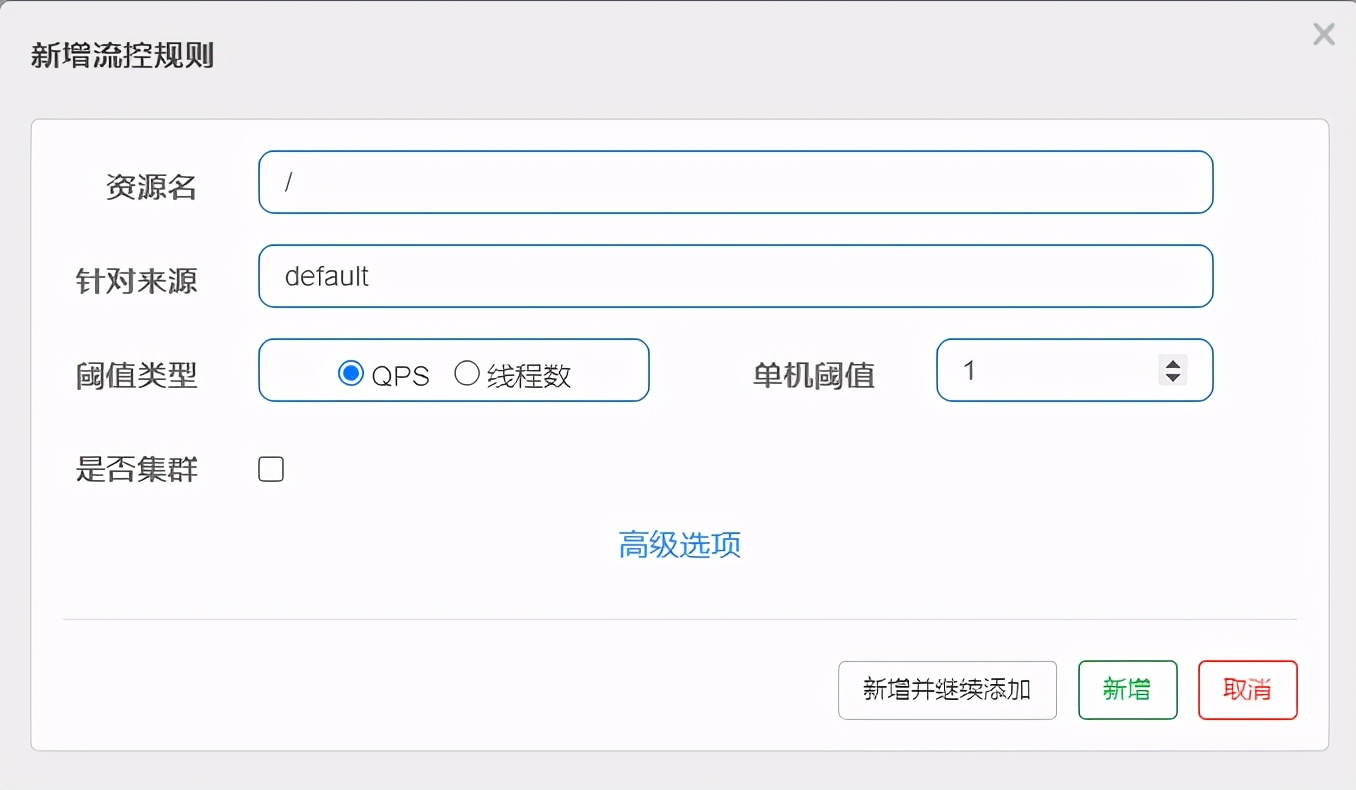
Task: Open the 高级选项 advanced options
Action: point(679,546)
